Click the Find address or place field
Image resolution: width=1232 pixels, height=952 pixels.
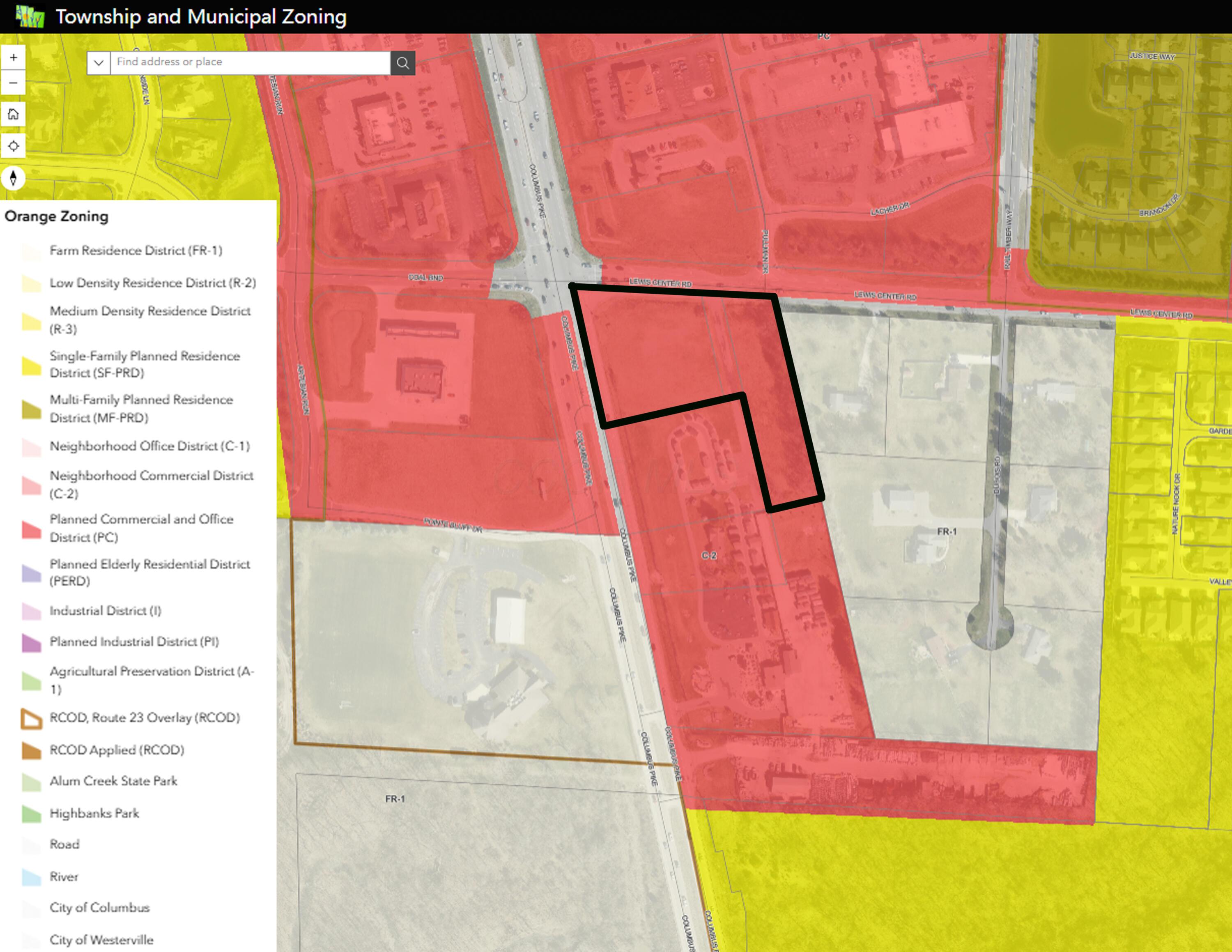point(250,62)
